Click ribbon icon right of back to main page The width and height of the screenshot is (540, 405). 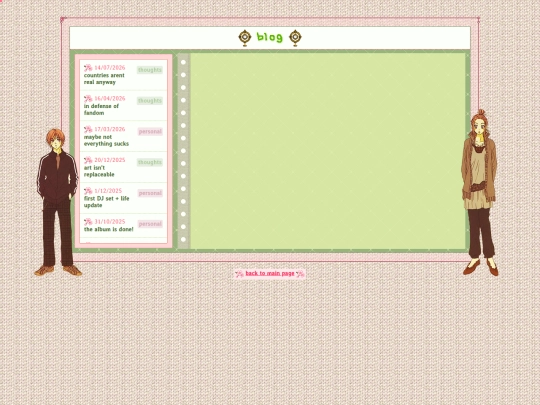300,274
